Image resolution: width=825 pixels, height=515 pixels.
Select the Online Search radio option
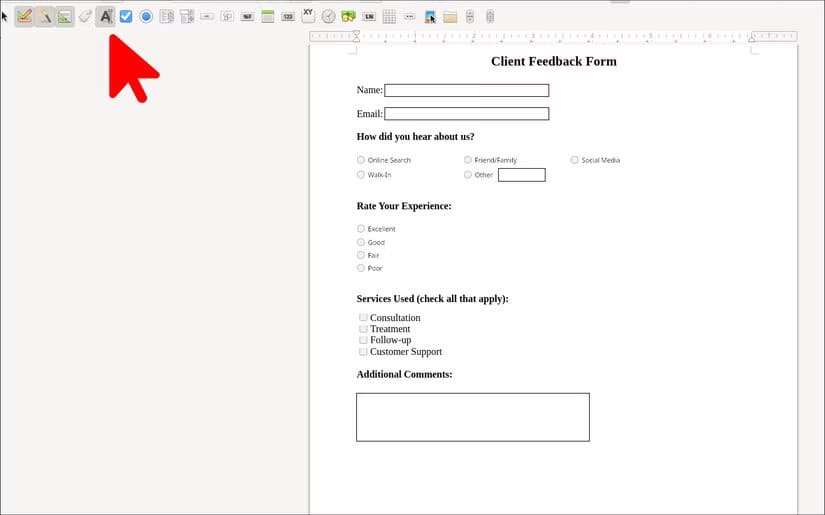click(x=360, y=160)
